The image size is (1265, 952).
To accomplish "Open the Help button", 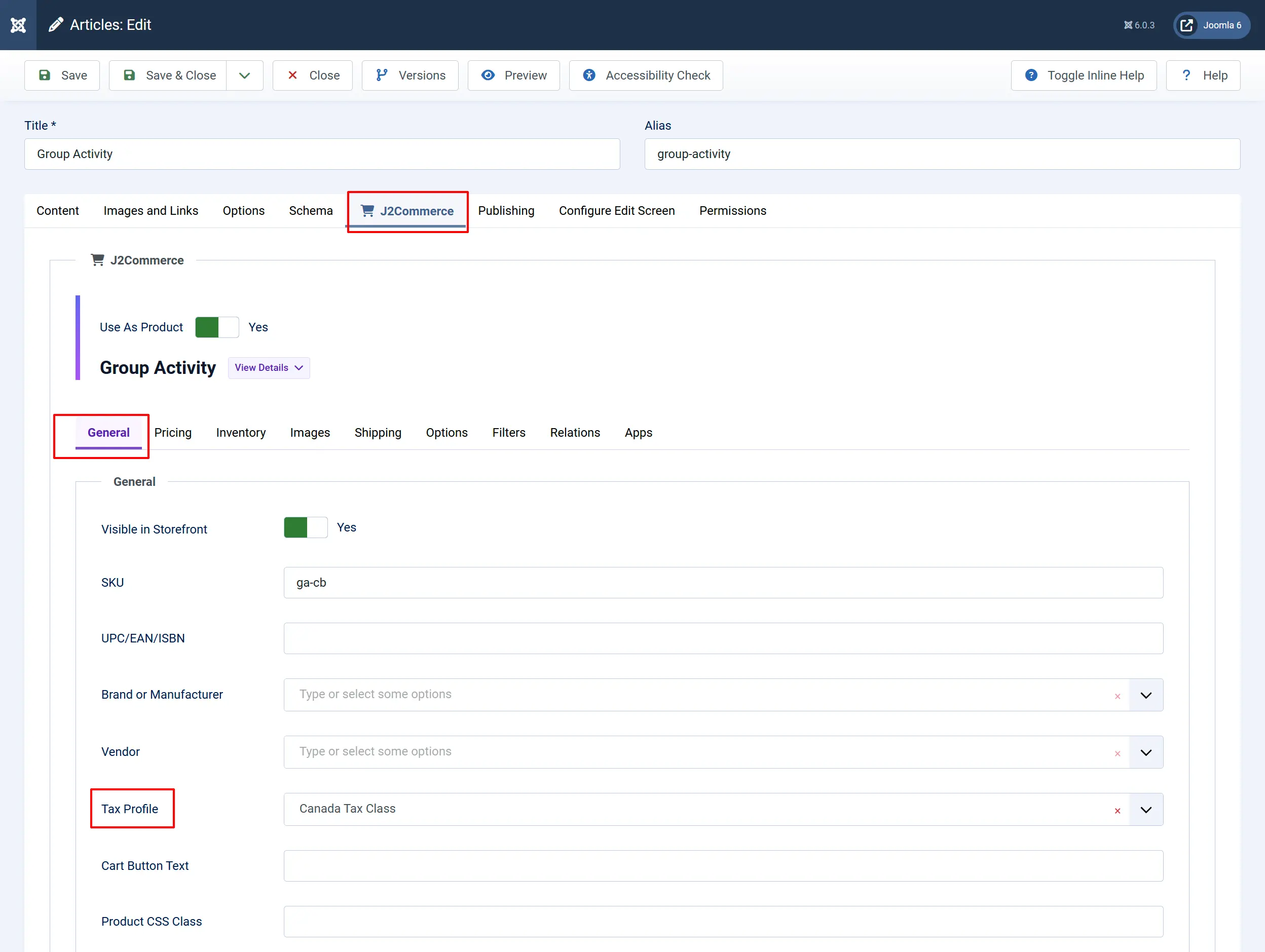I will [x=1203, y=75].
